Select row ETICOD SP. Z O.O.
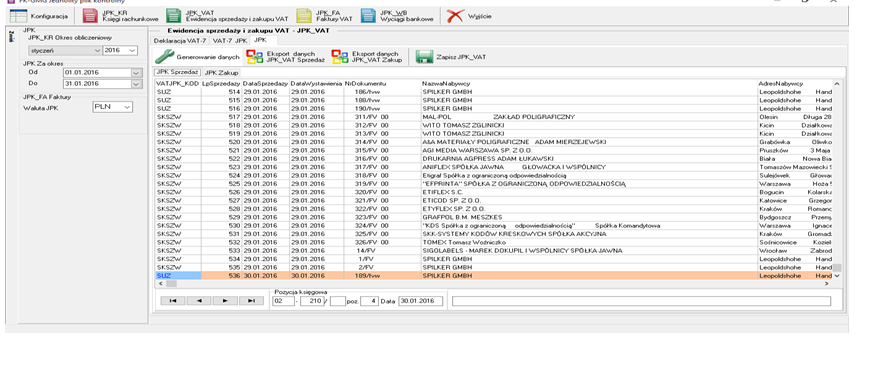869x365 pixels. (x=494, y=201)
